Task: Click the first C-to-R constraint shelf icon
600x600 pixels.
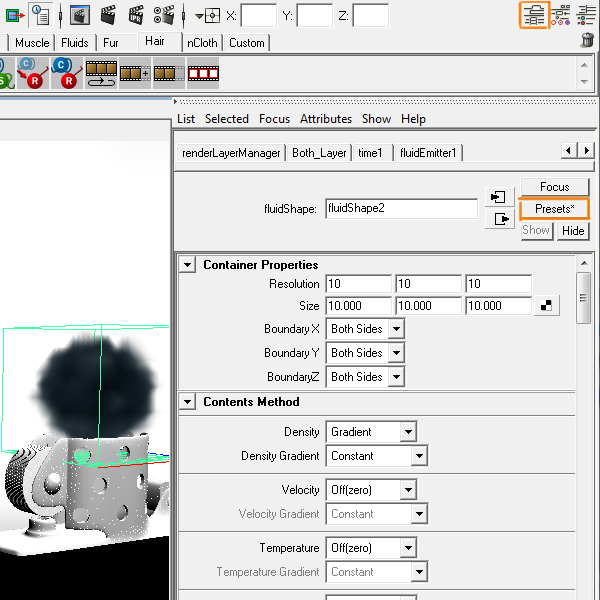Action: click(33, 73)
